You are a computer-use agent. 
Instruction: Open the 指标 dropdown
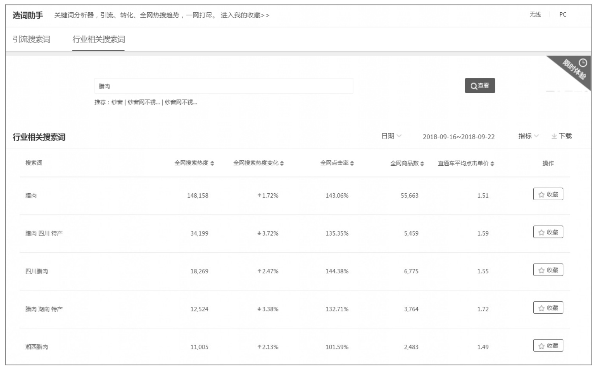528,136
